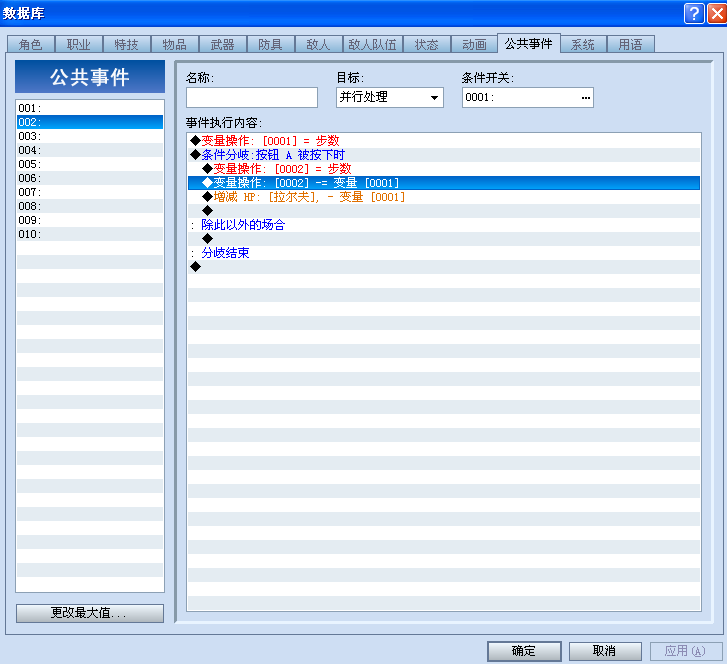
Task: Select common event 008 in list
Action: coord(90,206)
